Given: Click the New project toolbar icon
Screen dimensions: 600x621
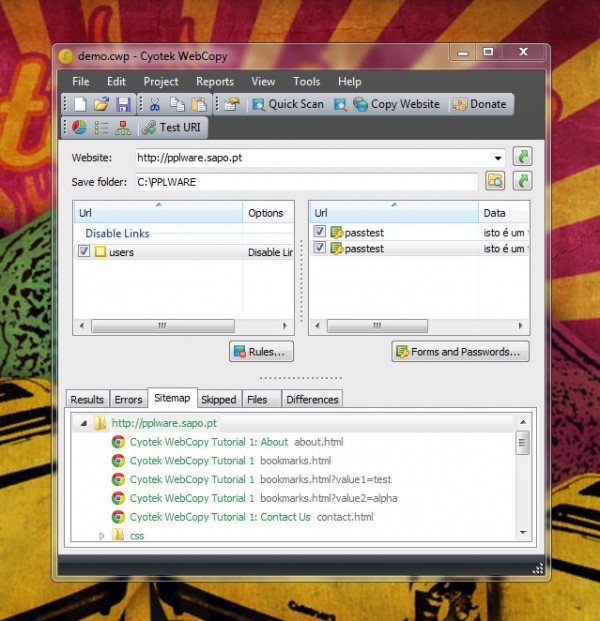Looking at the screenshot, I should (81, 105).
